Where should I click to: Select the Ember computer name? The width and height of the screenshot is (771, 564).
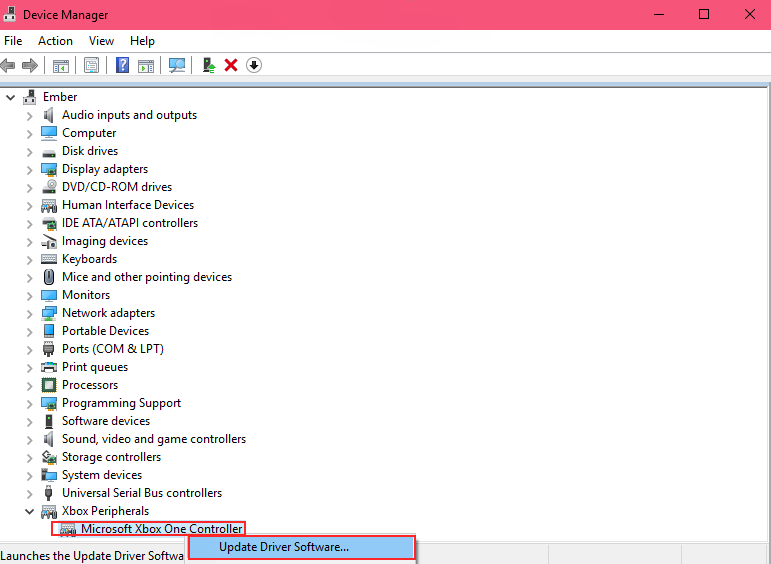pyautogui.click(x=60, y=97)
